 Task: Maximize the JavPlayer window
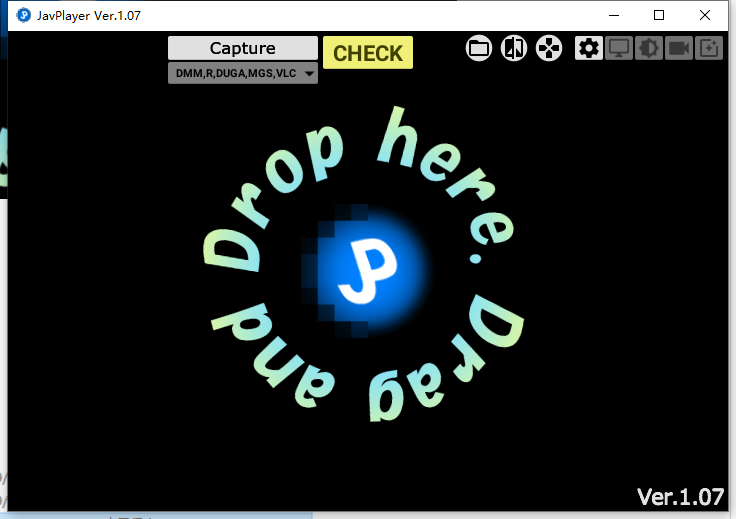(x=659, y=15)
